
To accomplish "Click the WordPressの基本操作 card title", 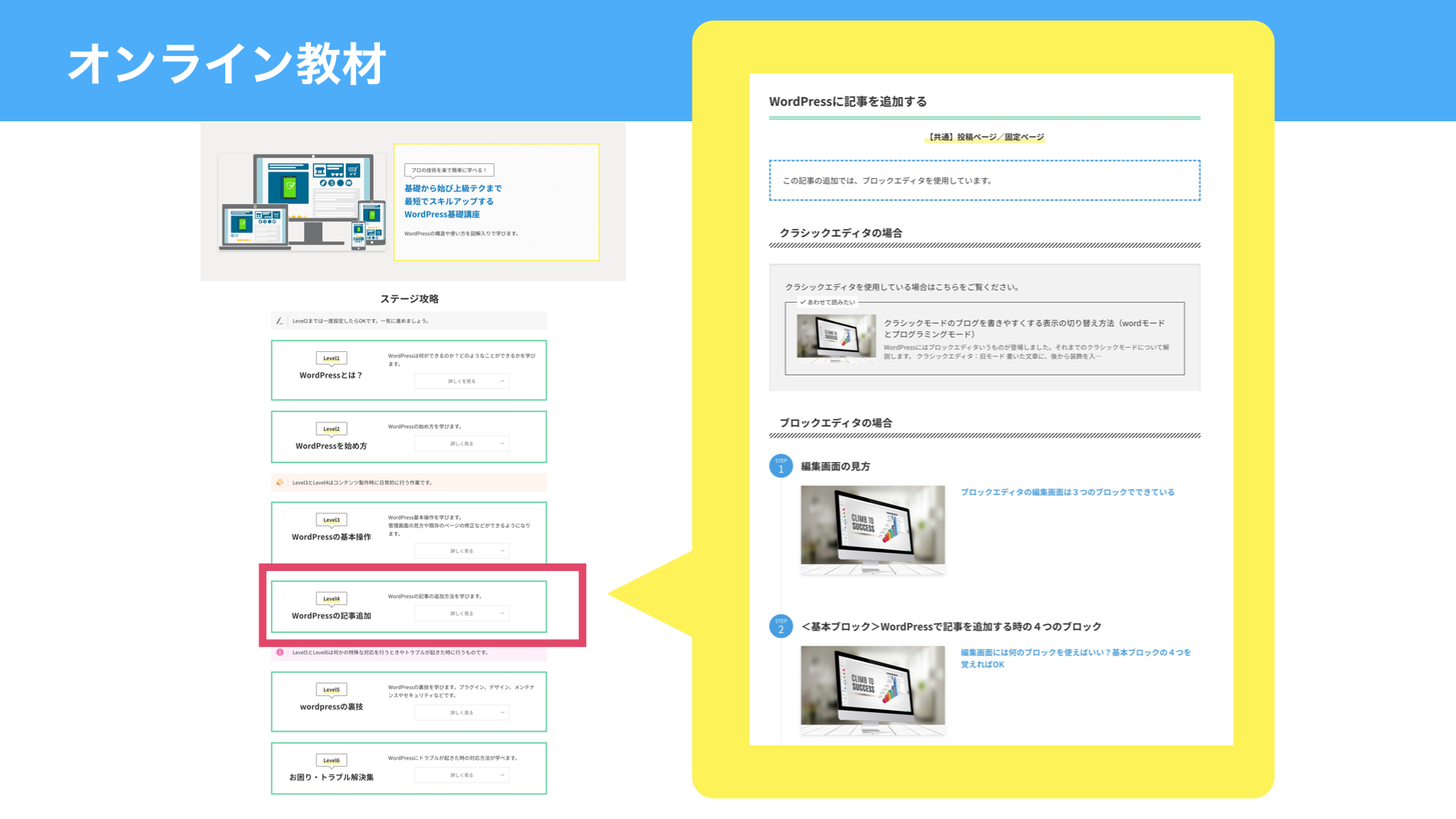I will pos(331,537).
